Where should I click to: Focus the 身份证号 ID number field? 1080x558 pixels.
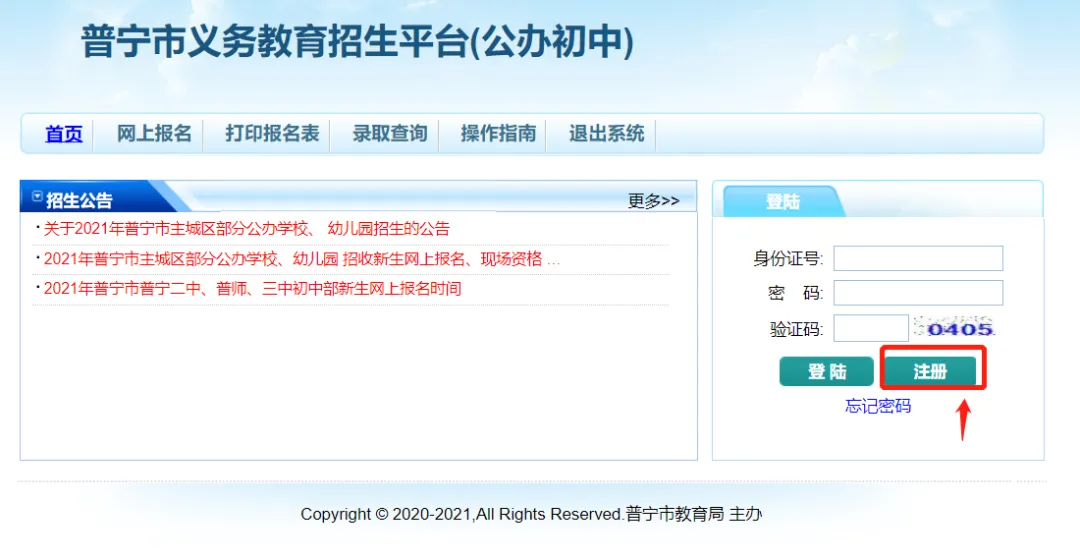pos(918,258)
